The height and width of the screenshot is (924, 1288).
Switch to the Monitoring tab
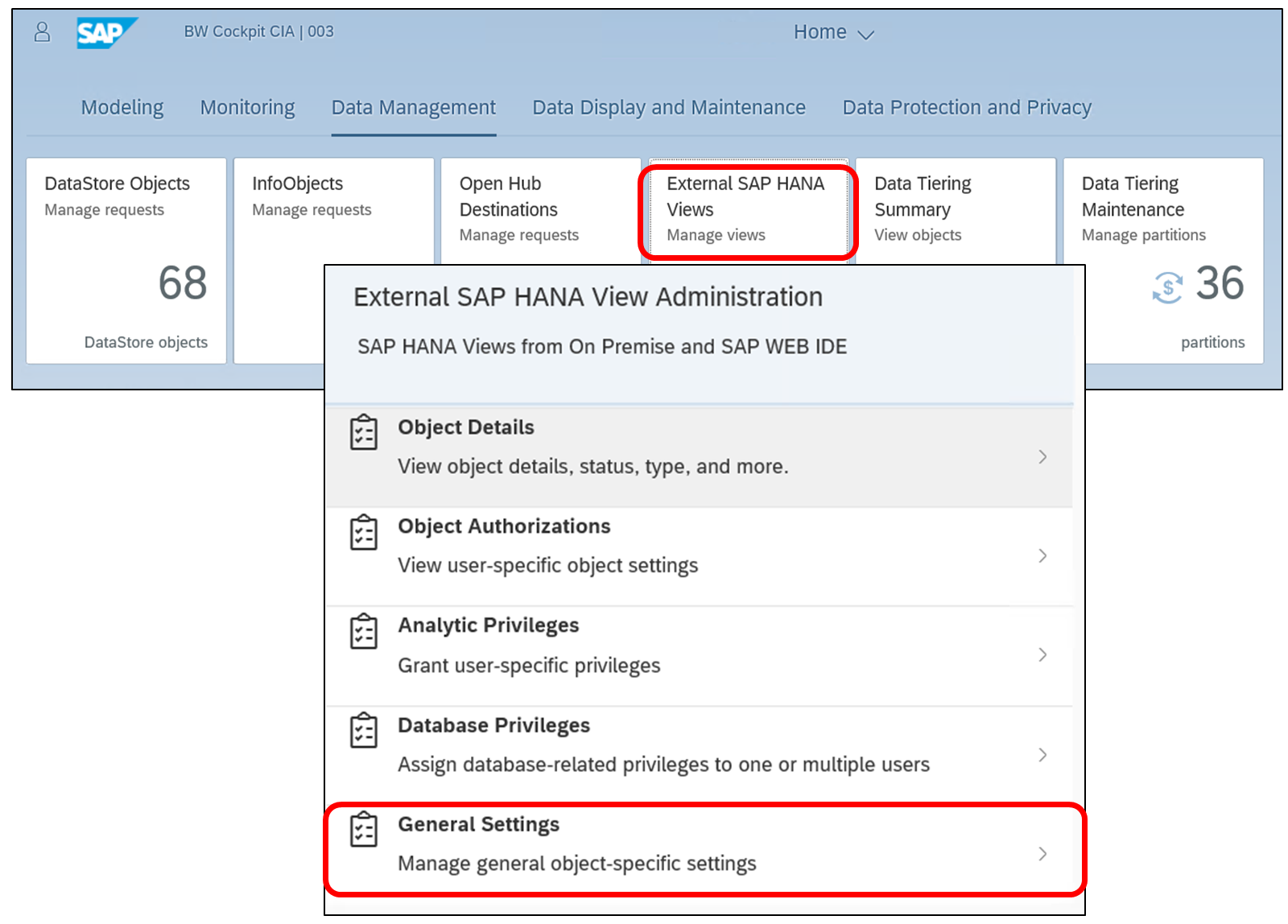248,108
